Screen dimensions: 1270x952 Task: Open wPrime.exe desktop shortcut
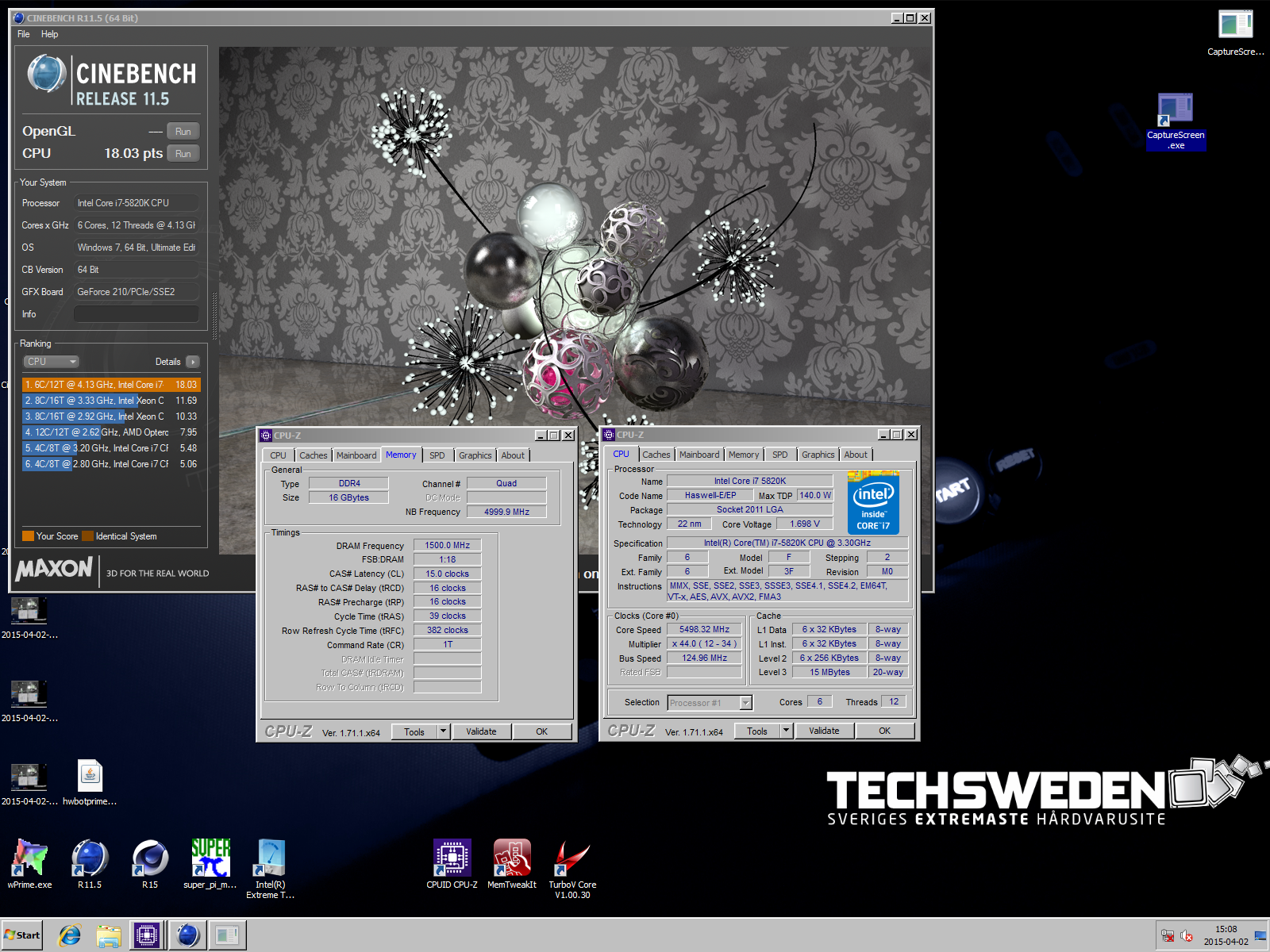pos(29,863)
